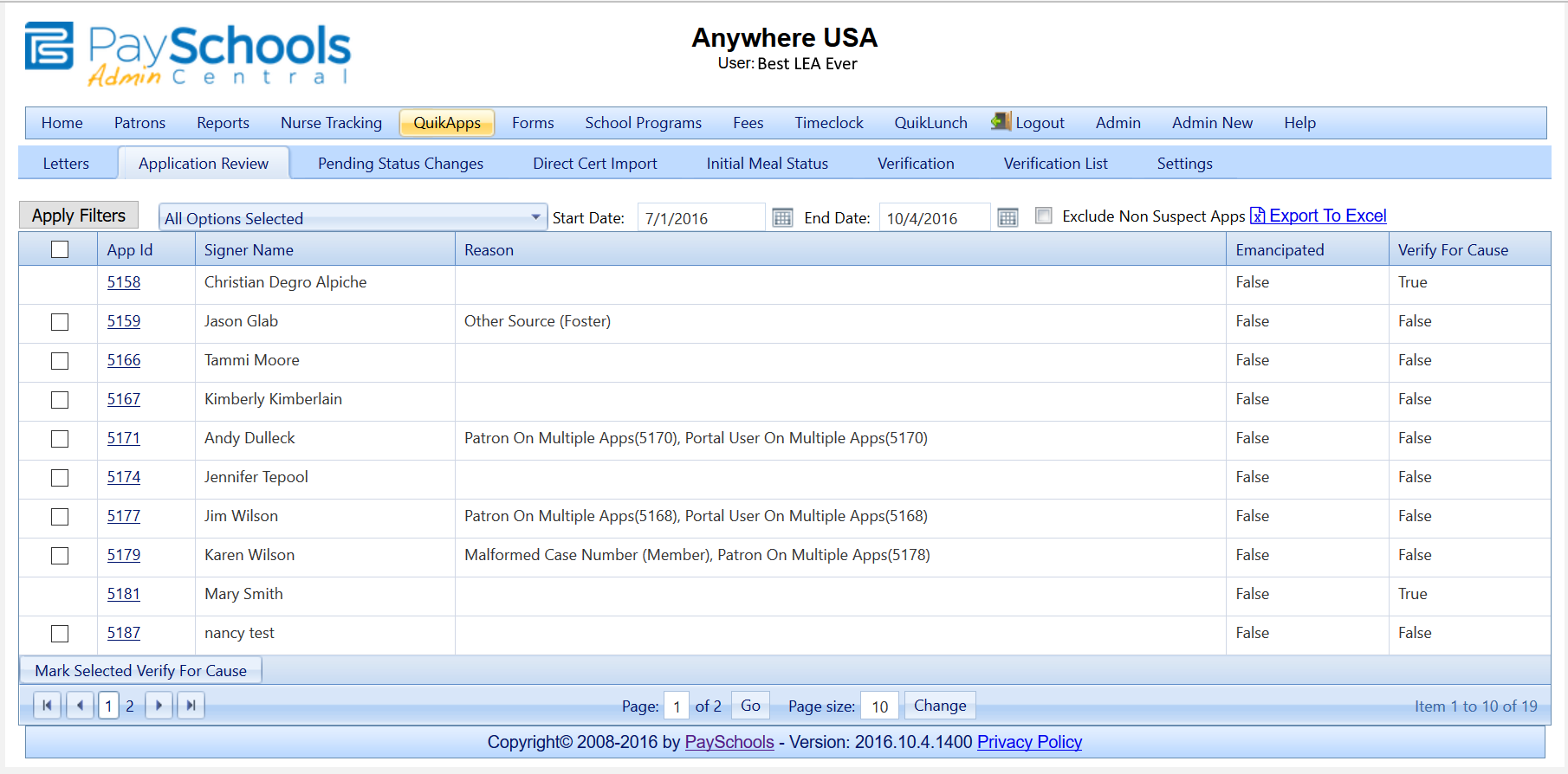Switch to Direct Cert Import tab
Viewport: 1568px width, 774px height.
(x=594, y=164)
